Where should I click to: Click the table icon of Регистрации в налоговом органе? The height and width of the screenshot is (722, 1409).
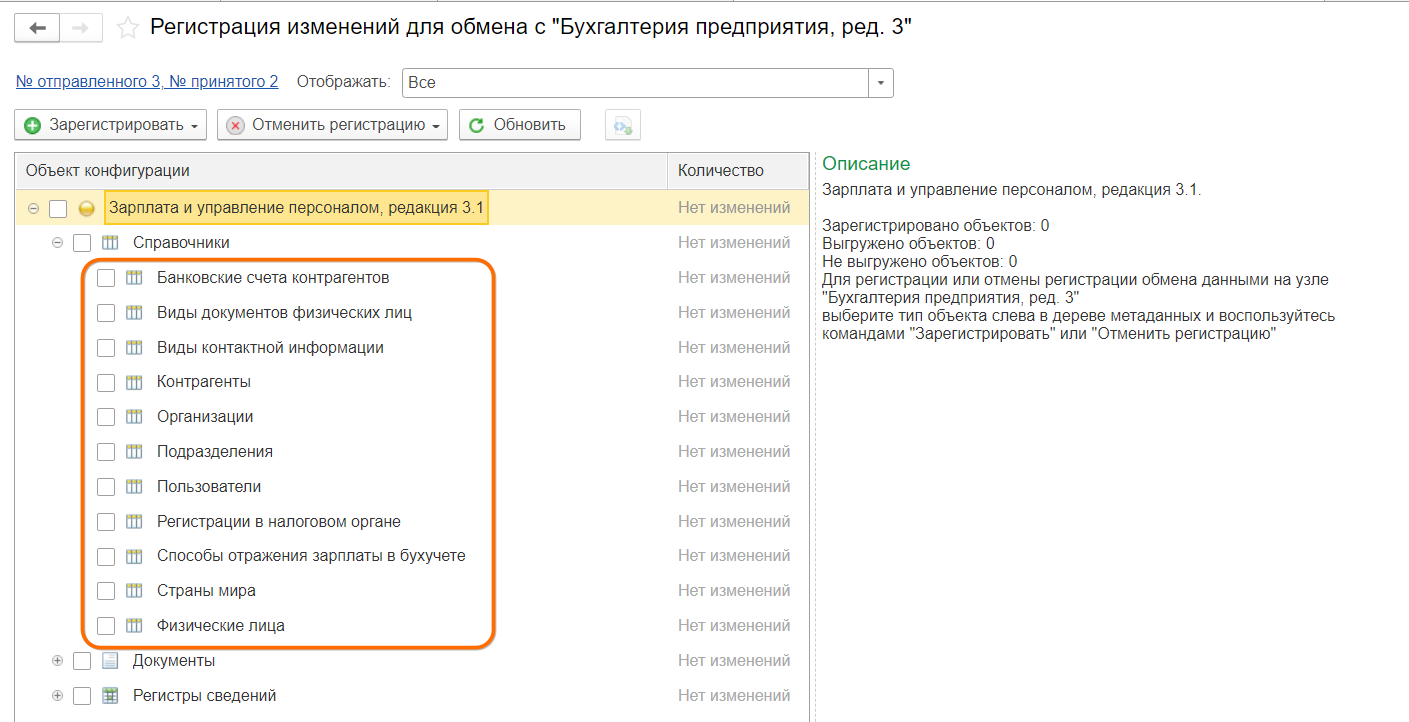(x=134, y=522)
